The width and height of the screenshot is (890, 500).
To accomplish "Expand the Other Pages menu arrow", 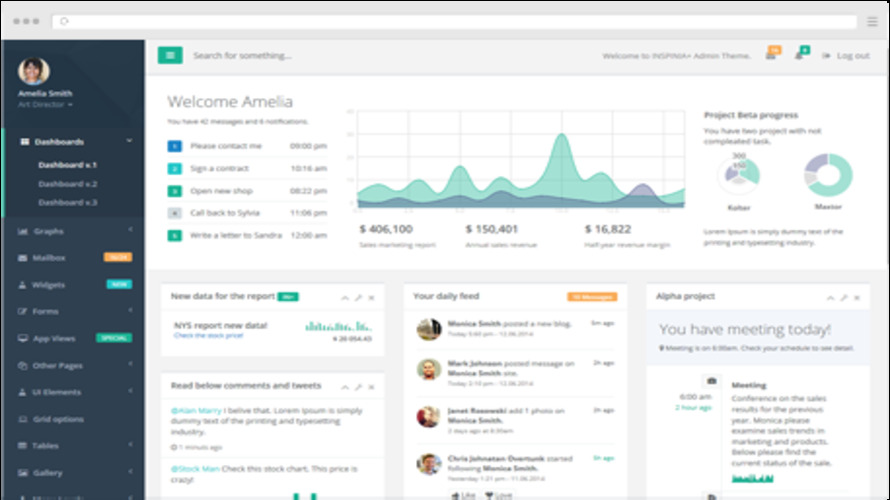I will coord(130,364).
